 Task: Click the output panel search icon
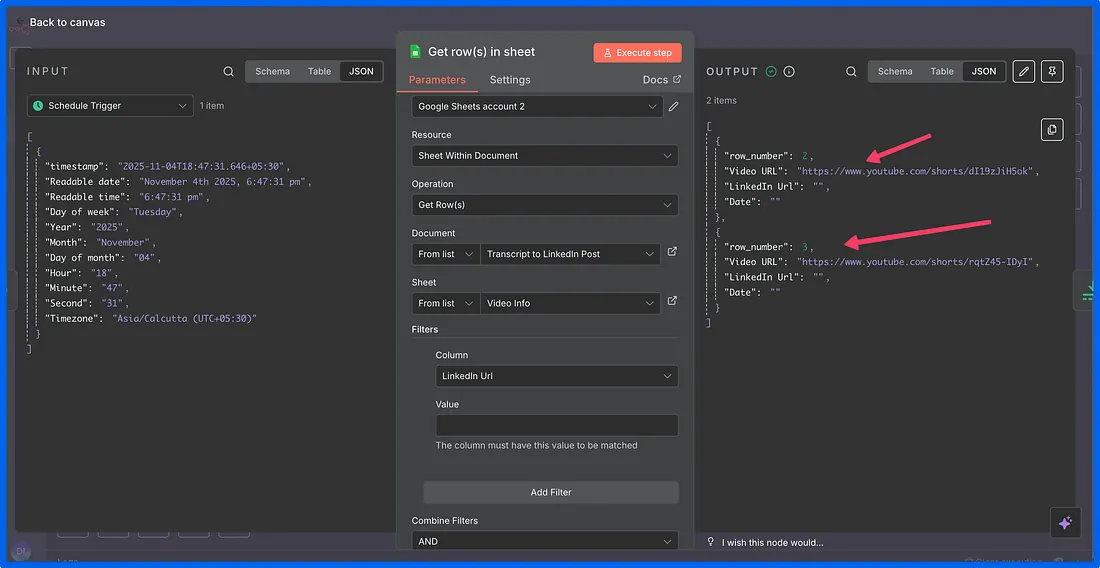(851, 72)
